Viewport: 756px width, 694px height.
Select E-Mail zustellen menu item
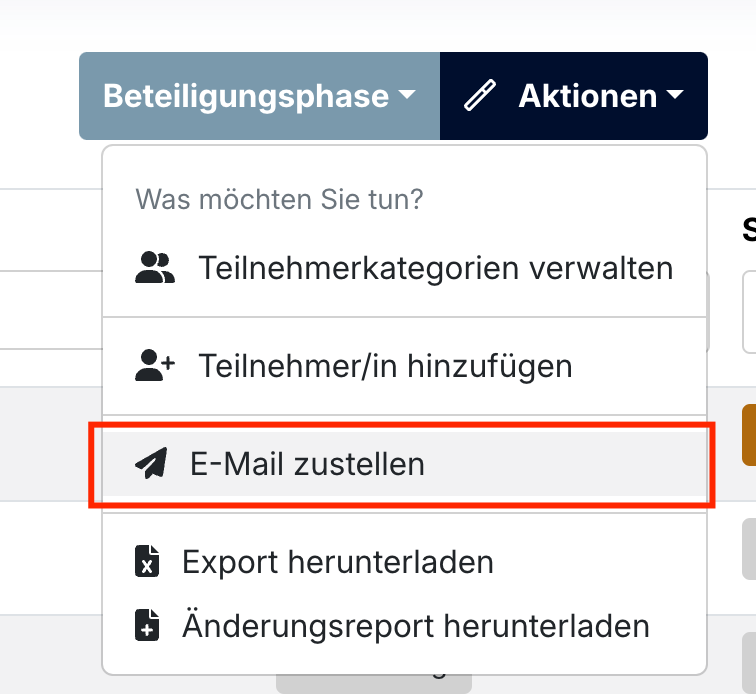(405, 463)
